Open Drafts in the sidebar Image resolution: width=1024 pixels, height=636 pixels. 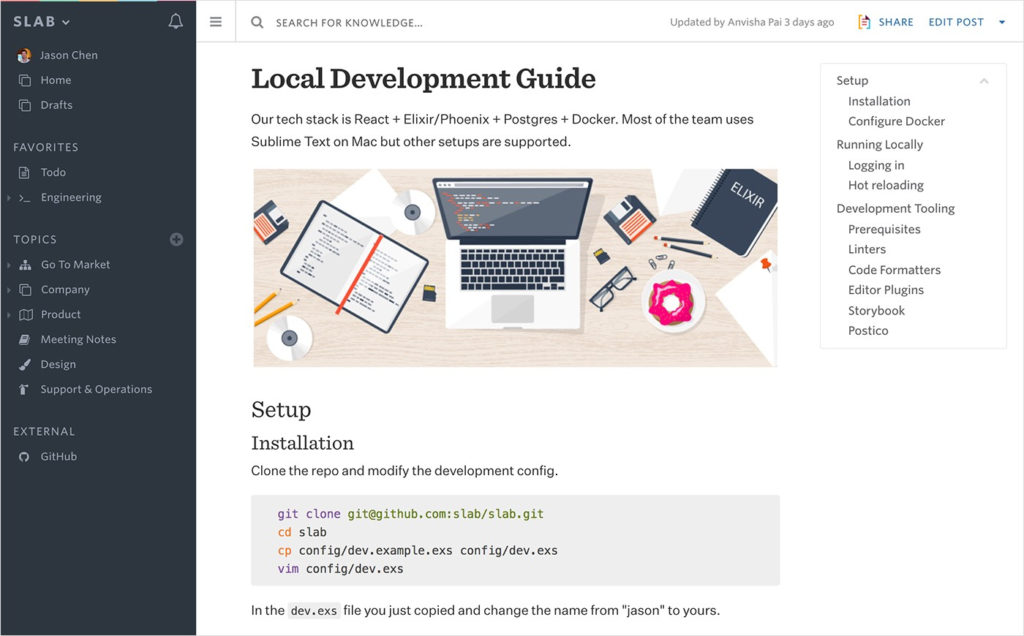(x=56, y=105)
